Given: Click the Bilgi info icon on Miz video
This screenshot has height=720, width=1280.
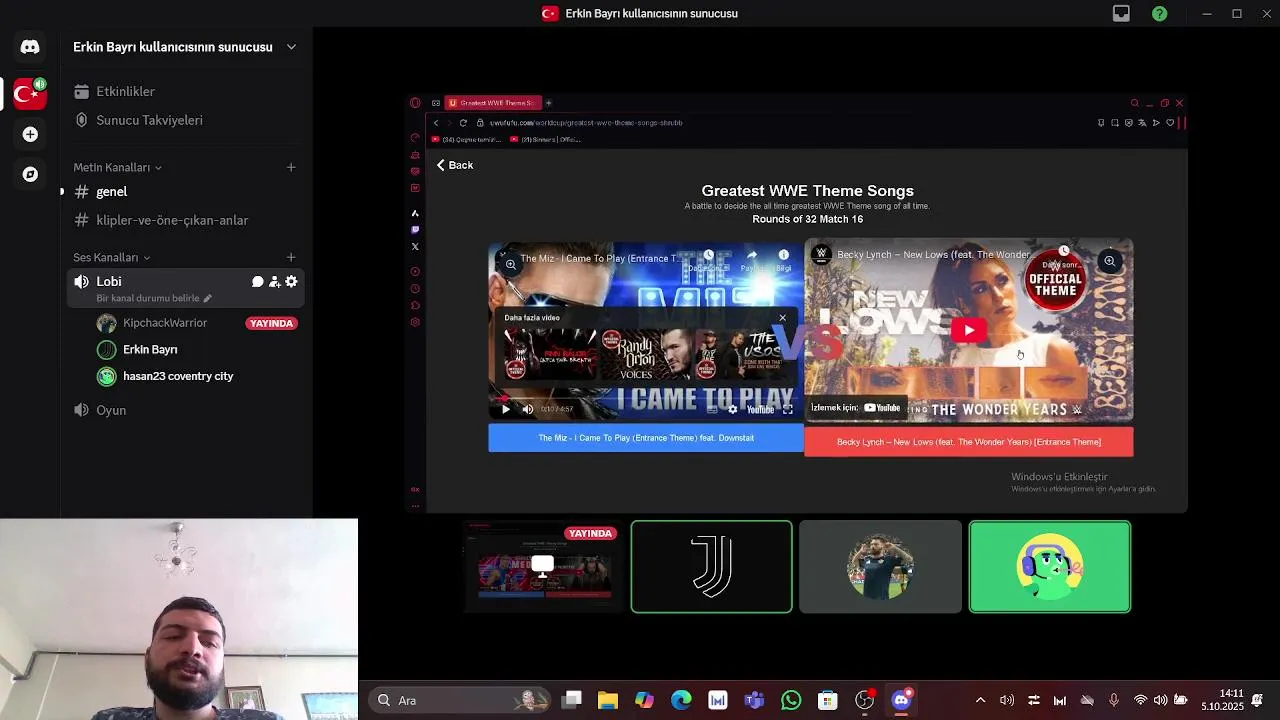Looking at the screenshot, I should click(784, 259).
